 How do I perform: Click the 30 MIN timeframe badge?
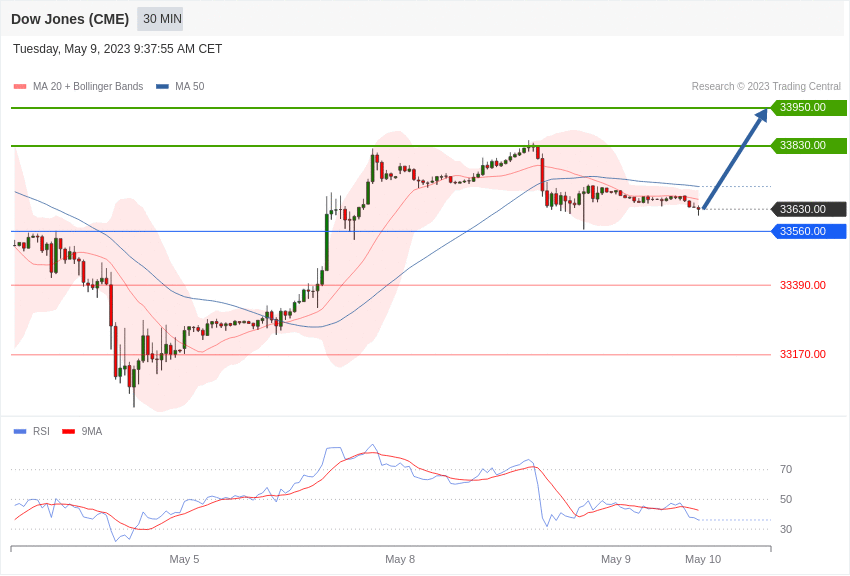(x=160, y=19)
